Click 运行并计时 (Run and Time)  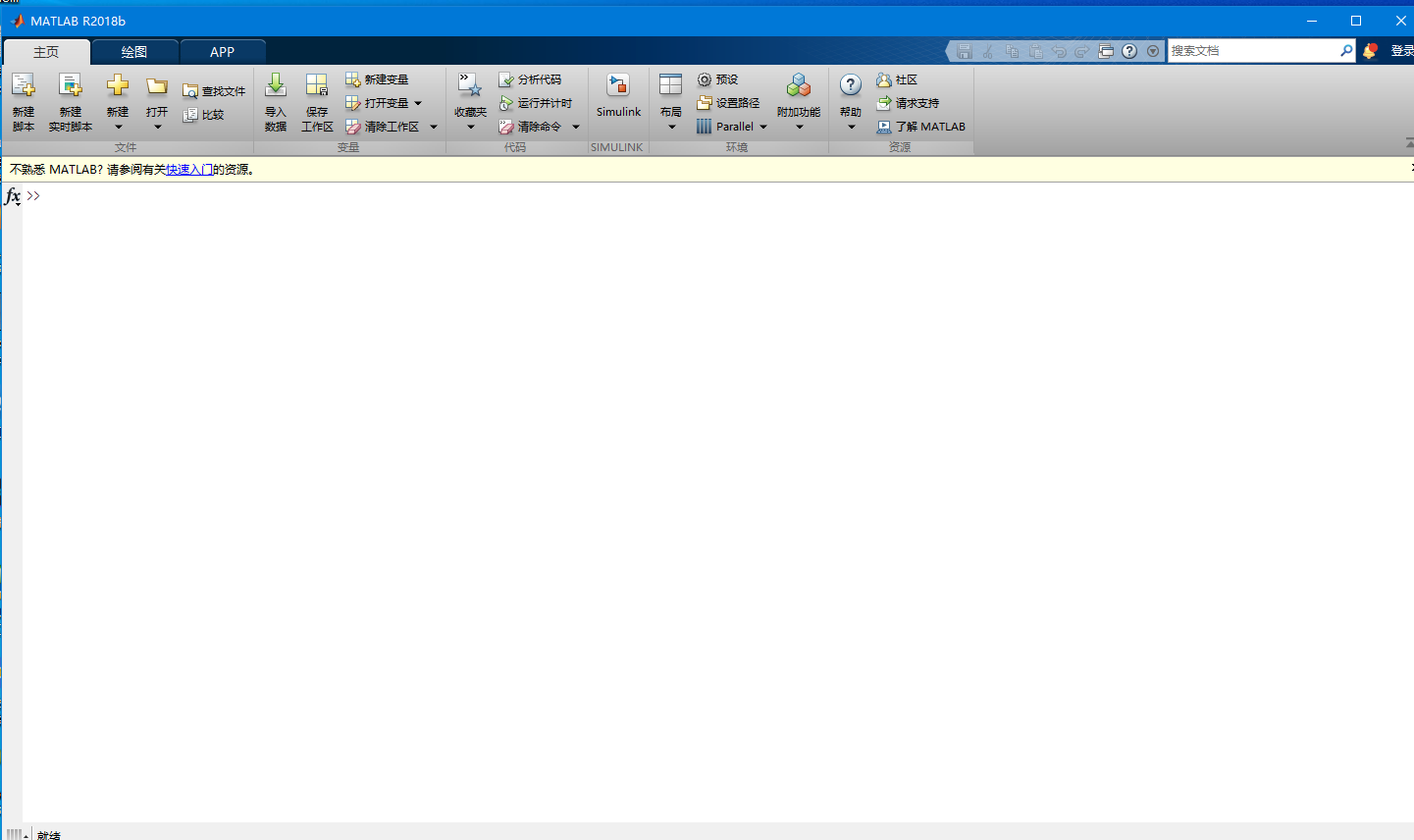coord(536,103)
